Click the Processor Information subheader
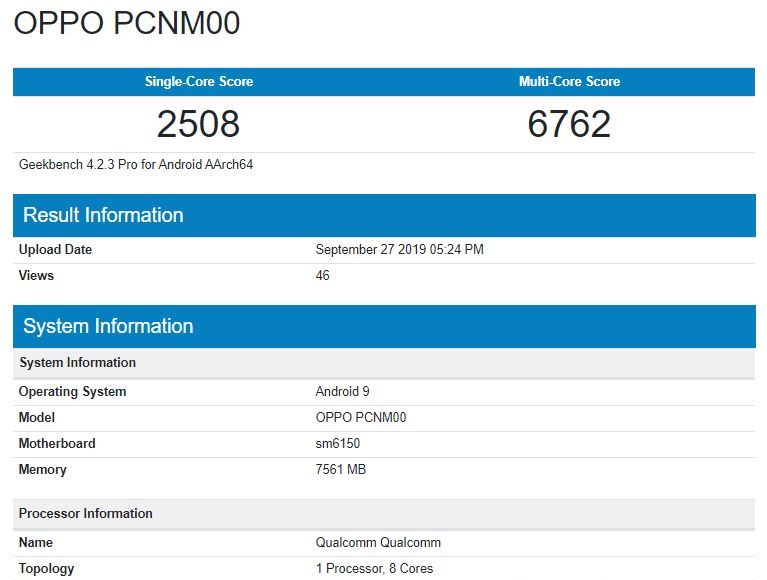Image resolution: width=767 pixels, height=580 pixels. [x=85, y=513]
